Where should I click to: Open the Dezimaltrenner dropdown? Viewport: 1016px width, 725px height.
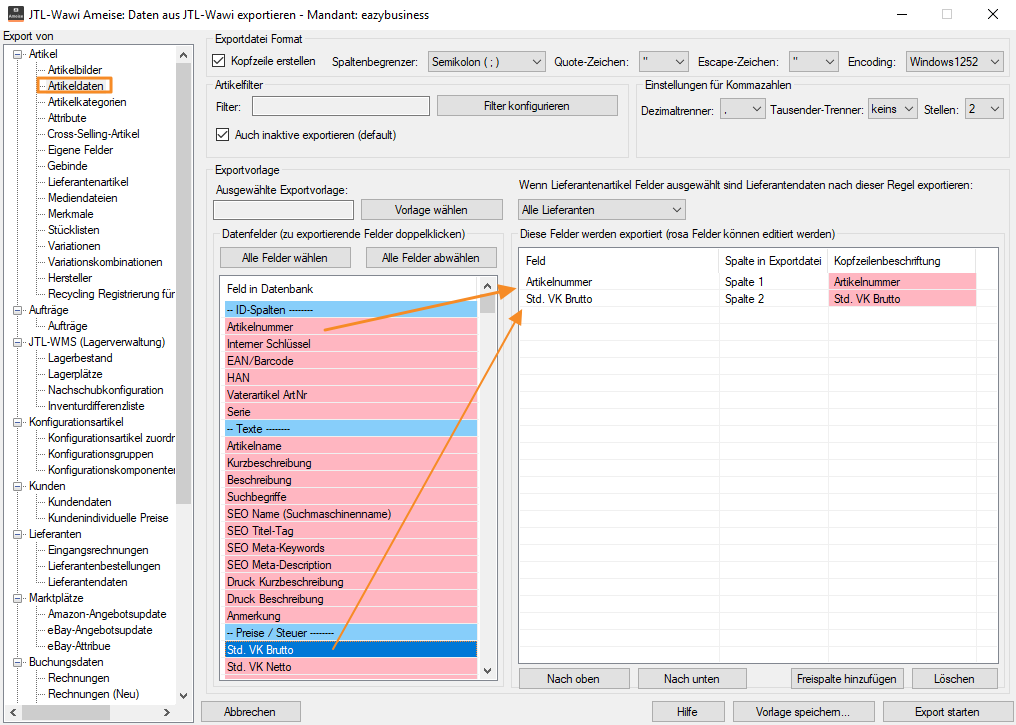pyautogui.click(x=743, y=109)
